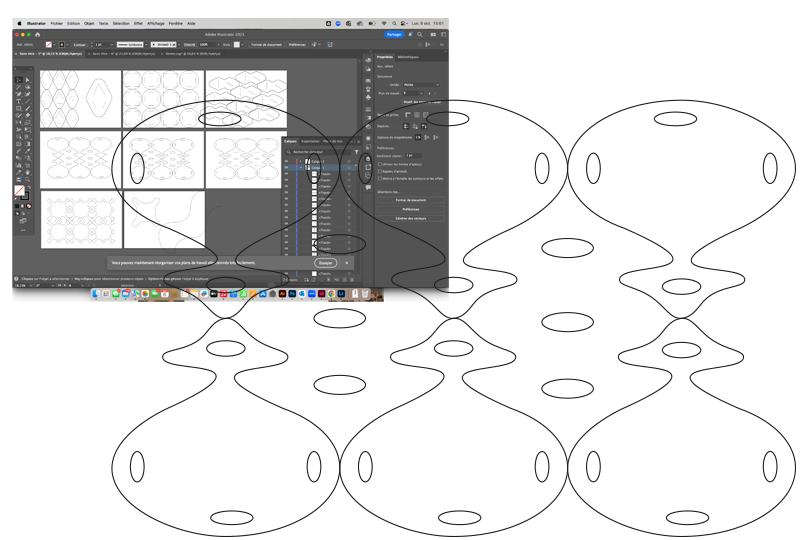Click the Essayer button in notification
The image size is (800, 540).
pos(325,263)
